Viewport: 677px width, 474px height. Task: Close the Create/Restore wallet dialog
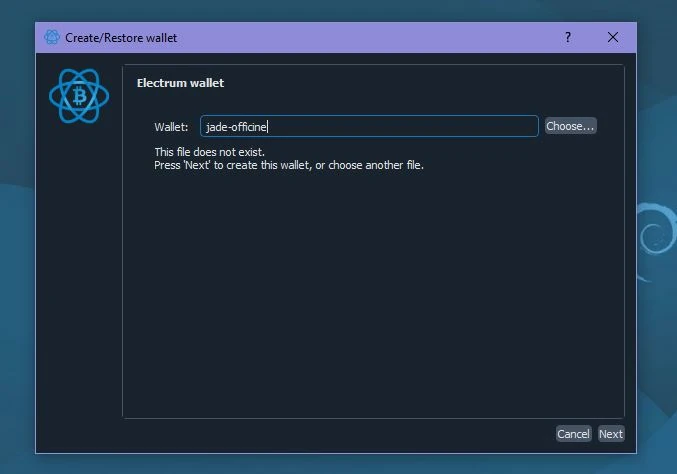[x=613, y=38]
